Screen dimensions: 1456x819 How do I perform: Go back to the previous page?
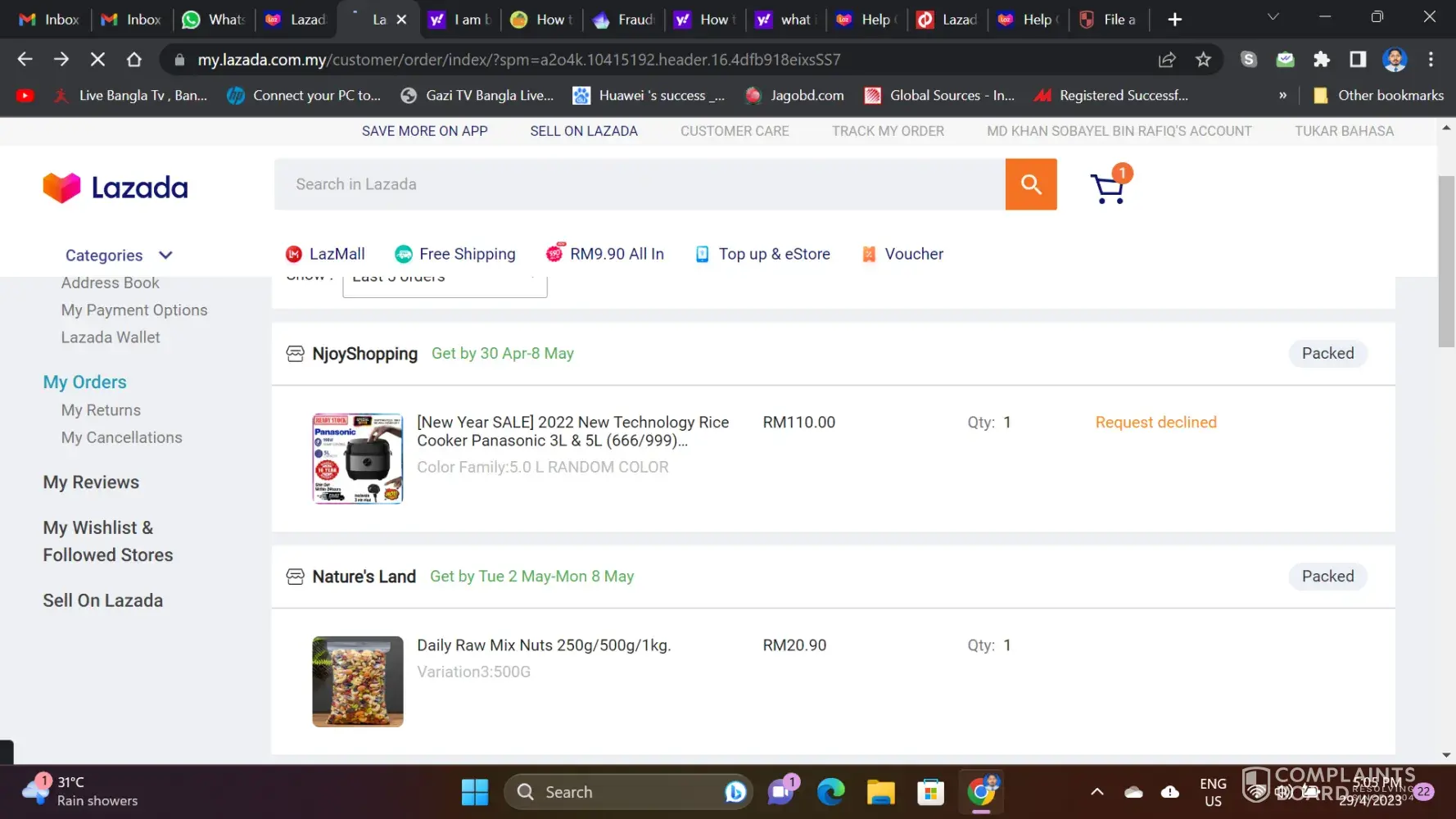click(25, 59)
